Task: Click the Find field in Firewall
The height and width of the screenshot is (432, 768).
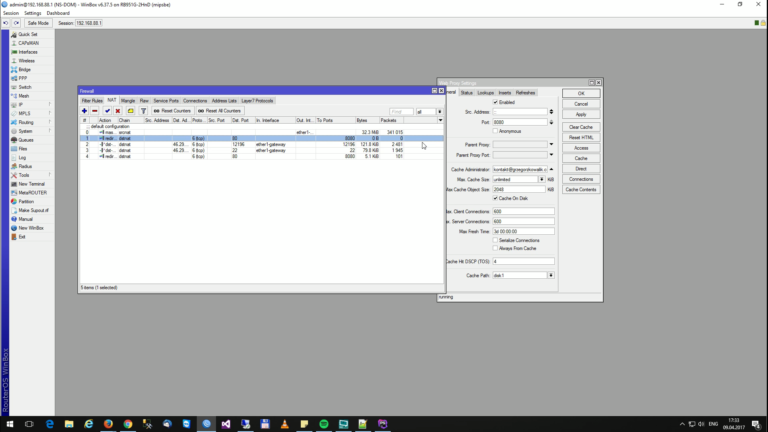Action: (x=401, y=112)
